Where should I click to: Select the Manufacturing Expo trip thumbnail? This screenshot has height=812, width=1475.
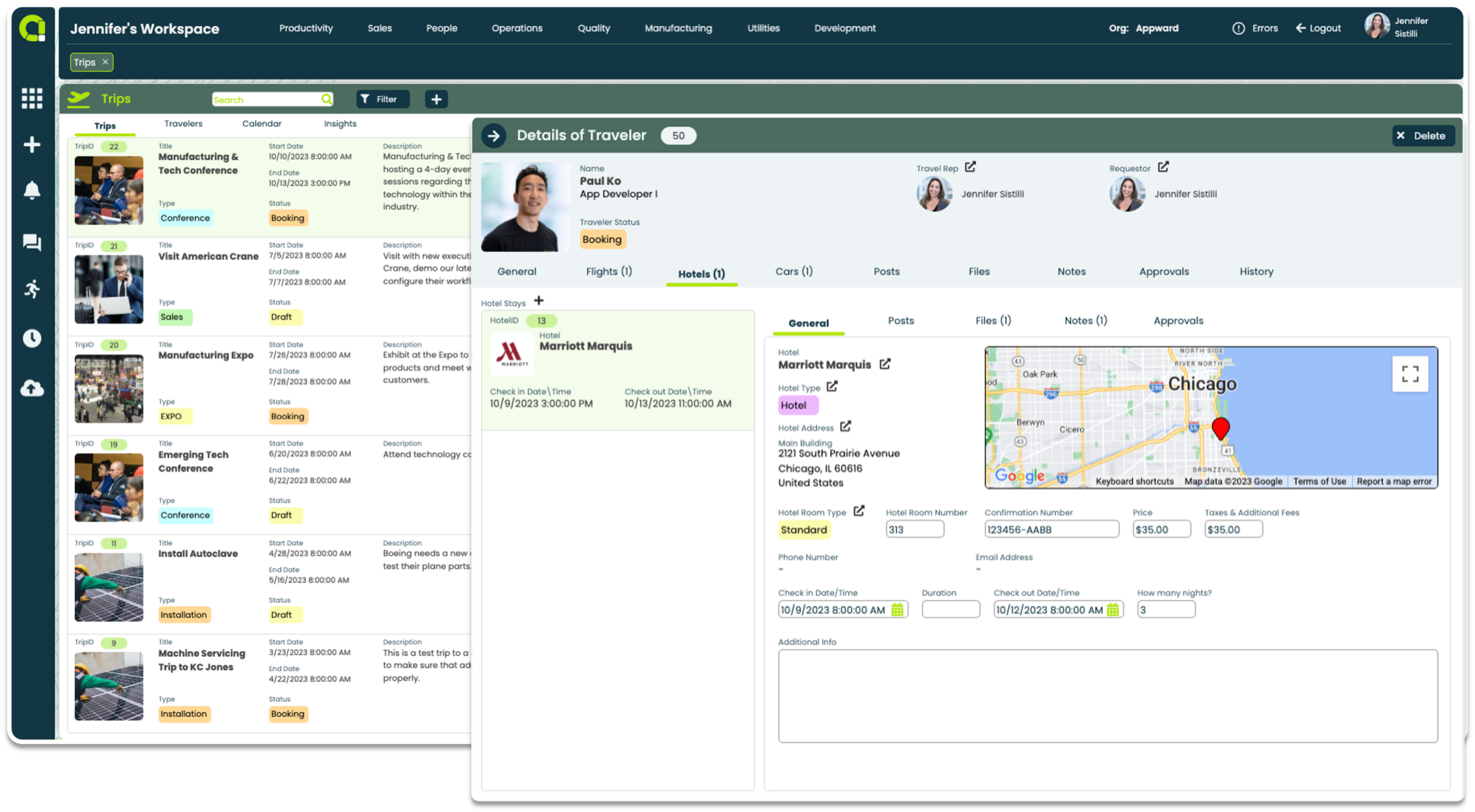(109, 389)
